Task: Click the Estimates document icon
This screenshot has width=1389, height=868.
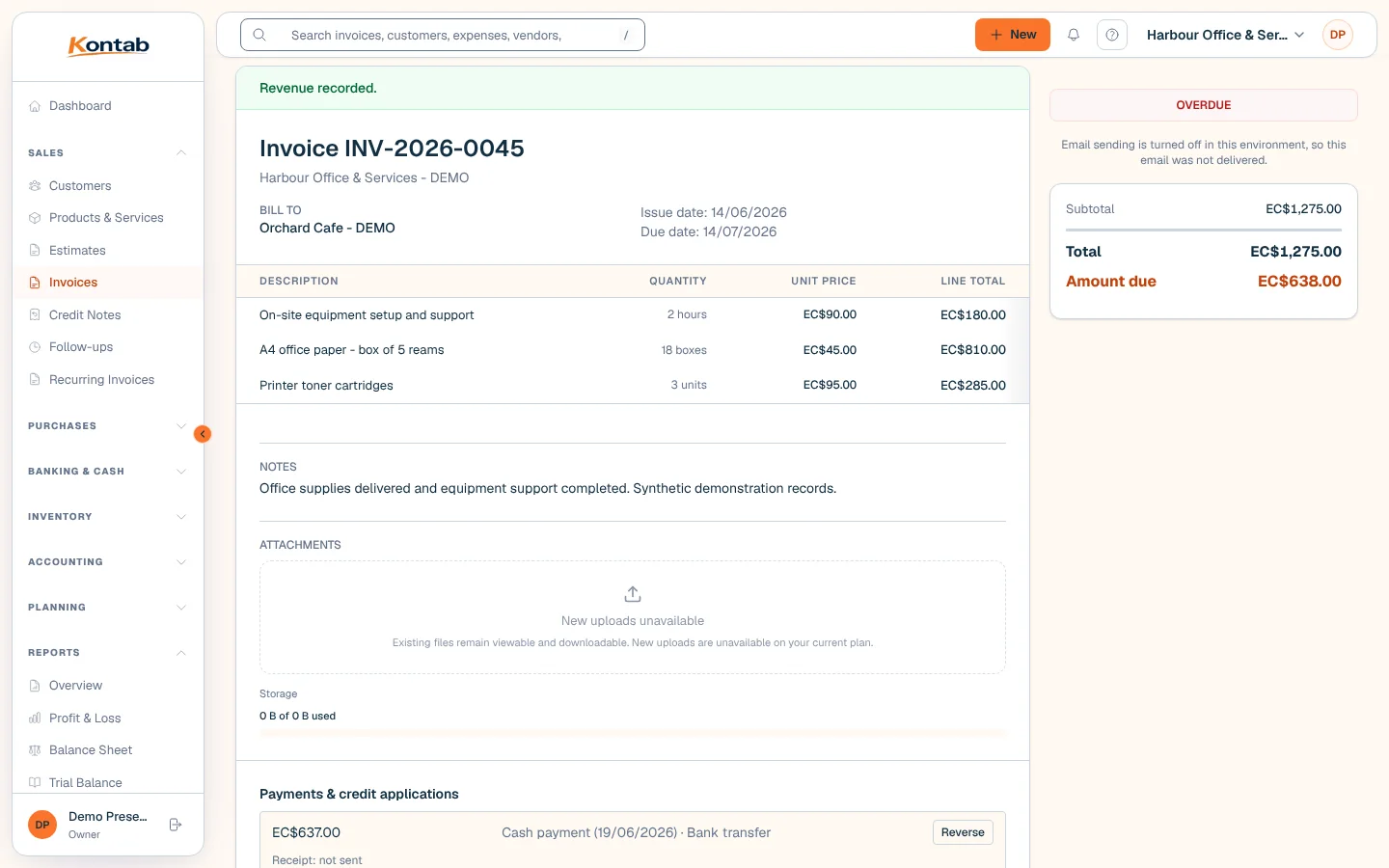Action: [x=35, y=251]
